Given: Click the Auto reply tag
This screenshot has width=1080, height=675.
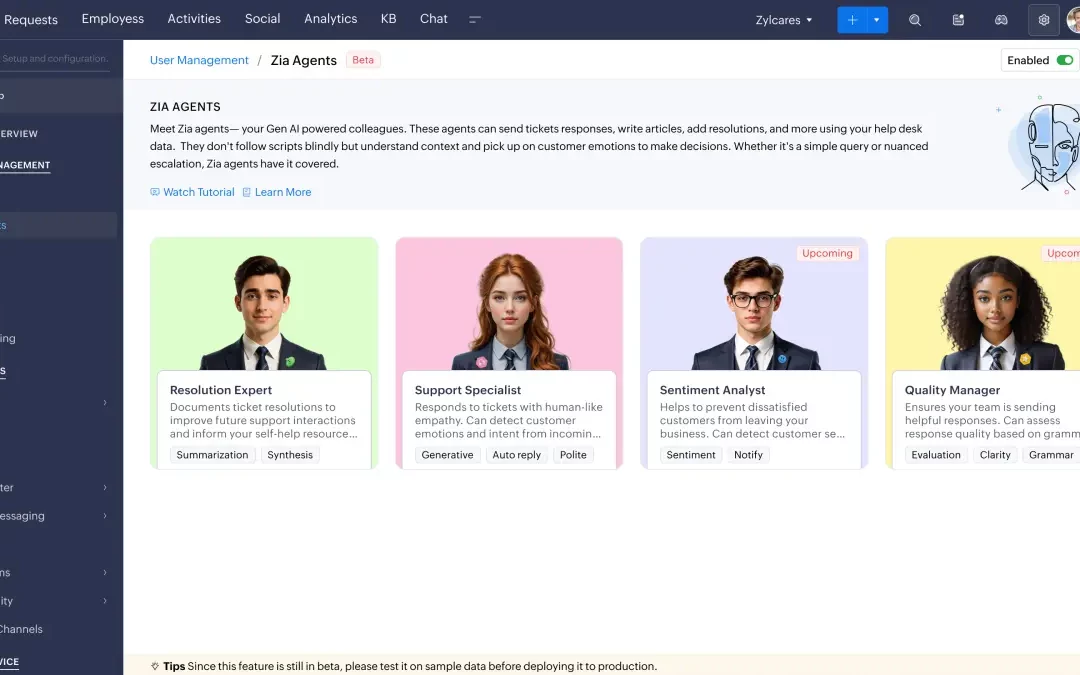Looking at the screenshot, I should (x=517, y=455).
